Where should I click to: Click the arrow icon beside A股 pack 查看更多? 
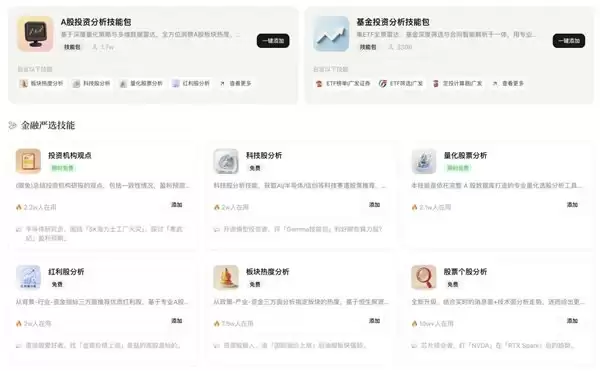click(x=223, y=83)
